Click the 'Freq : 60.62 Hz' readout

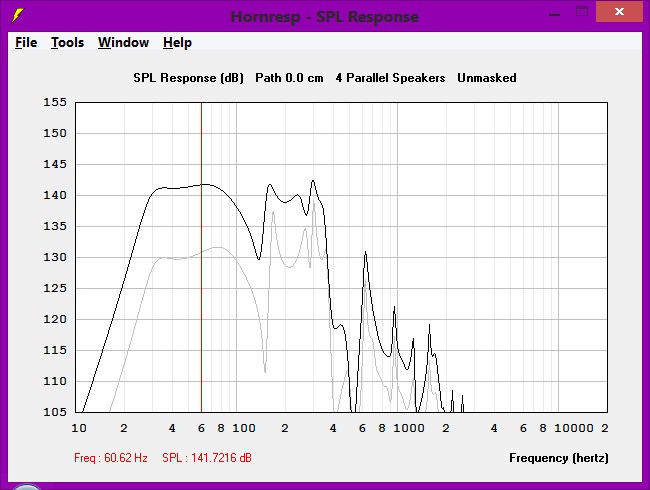[x=111, y=458]
